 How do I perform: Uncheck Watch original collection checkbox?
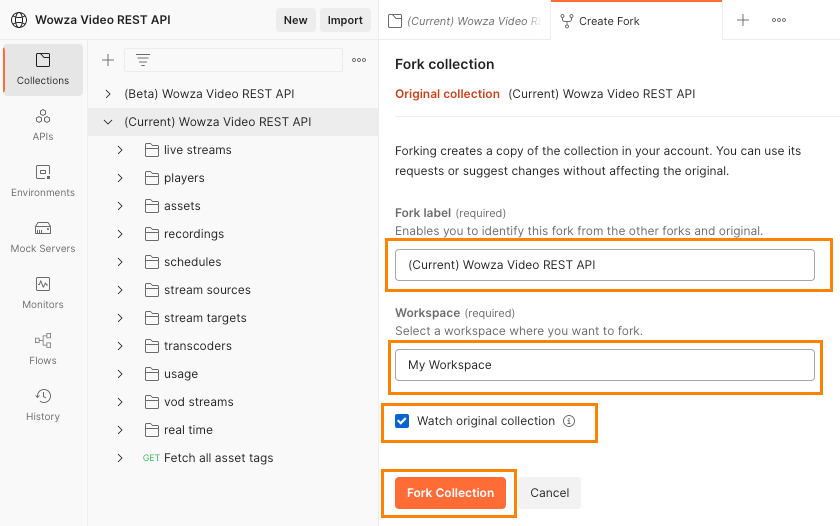(x=402, y=421)
